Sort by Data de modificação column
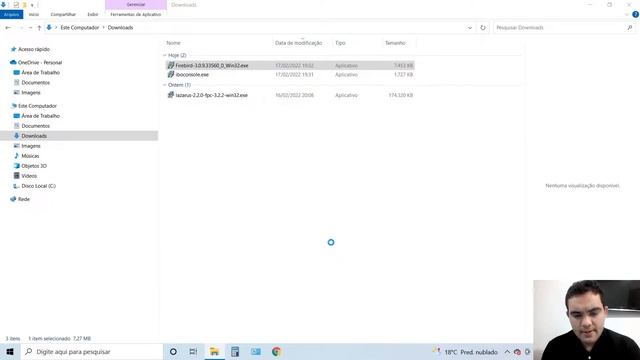The height and width of the screenshot is (360, 640). point(298,43)
